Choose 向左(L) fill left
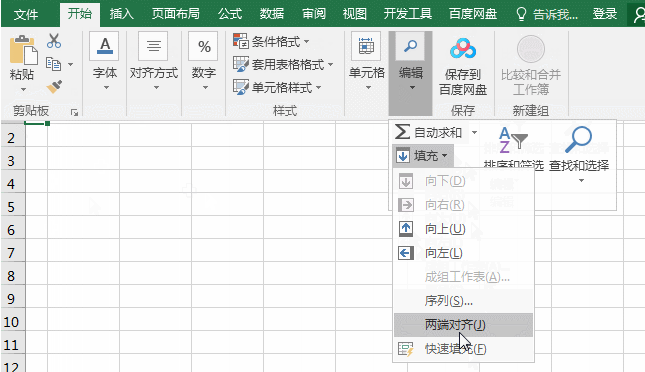The height and width of the screenshot is (372, 645). click(463, 253)
